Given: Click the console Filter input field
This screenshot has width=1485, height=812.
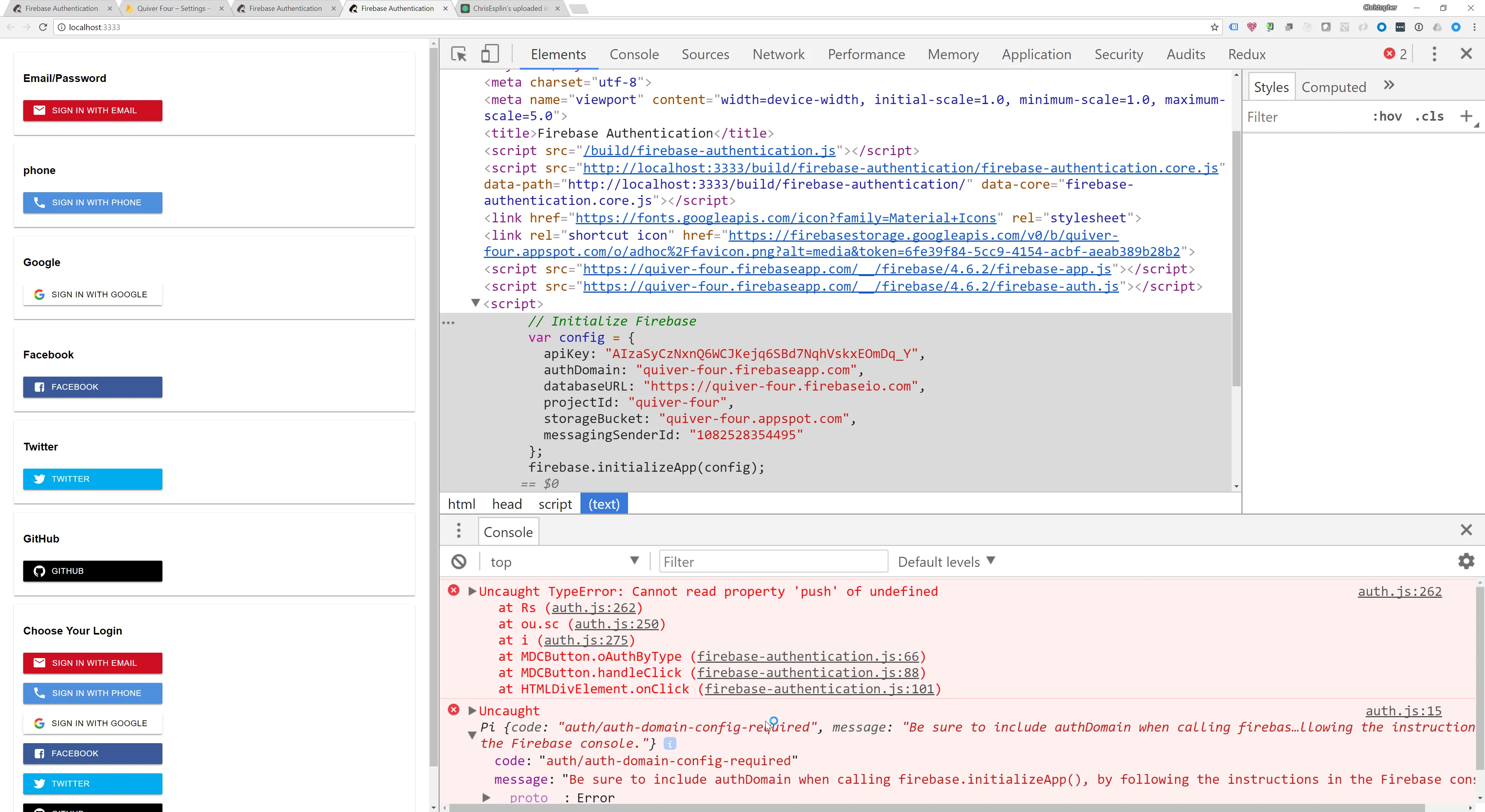Looking at the screenshot, I should 773,561.
